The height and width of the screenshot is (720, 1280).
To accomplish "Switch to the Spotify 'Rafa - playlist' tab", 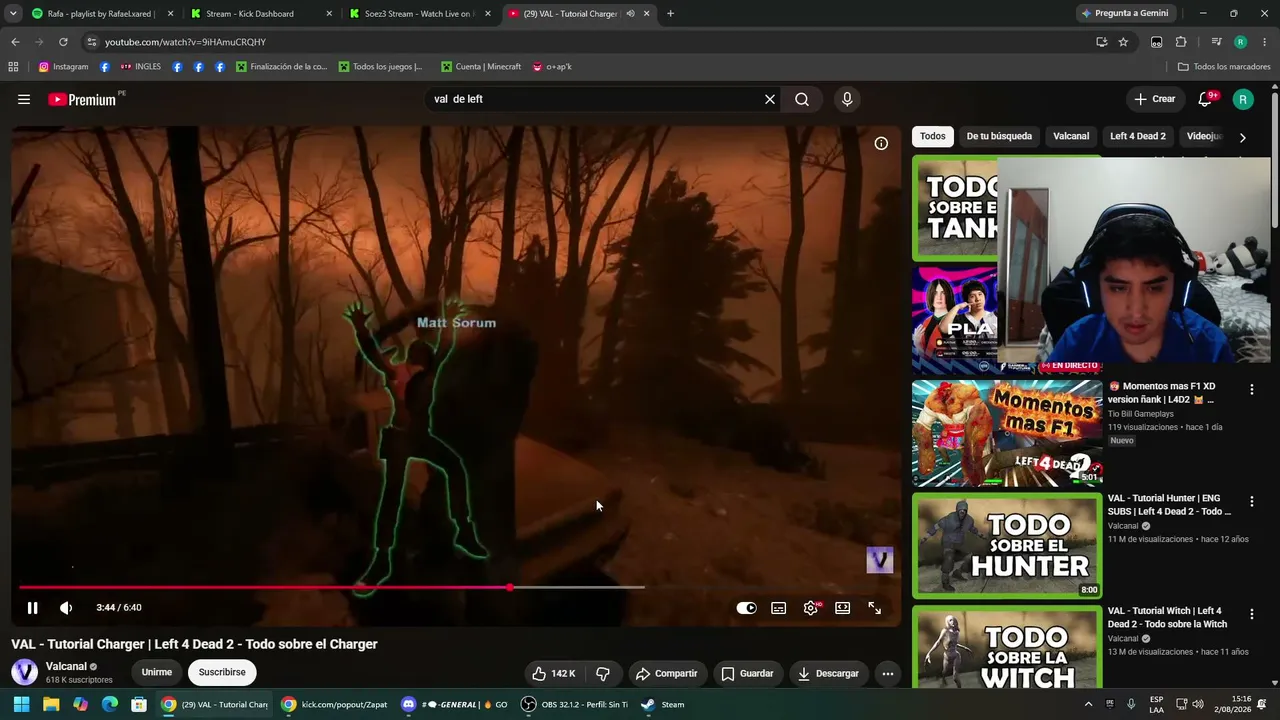I will pos(103,14).
